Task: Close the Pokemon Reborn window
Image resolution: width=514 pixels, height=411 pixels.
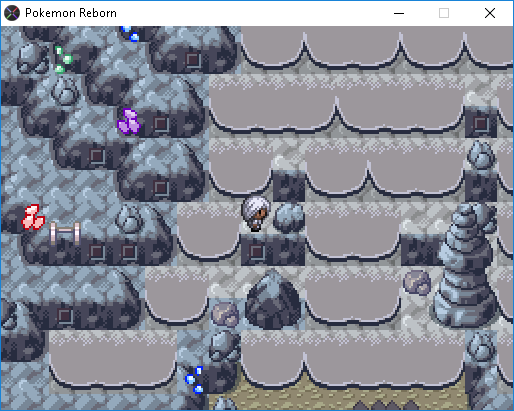Action: coord(490,13)
